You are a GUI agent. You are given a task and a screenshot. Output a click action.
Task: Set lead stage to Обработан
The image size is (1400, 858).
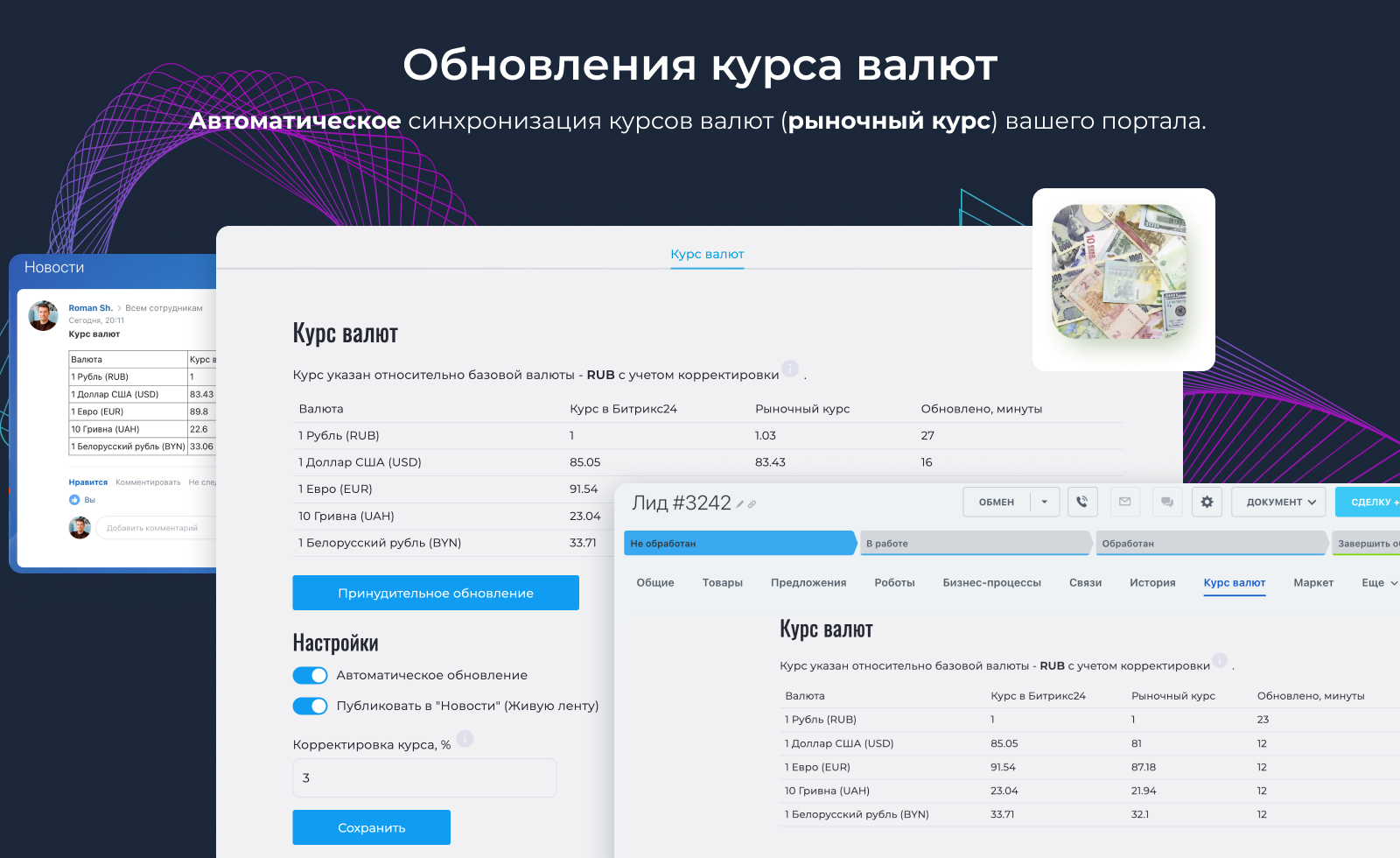1213,543
